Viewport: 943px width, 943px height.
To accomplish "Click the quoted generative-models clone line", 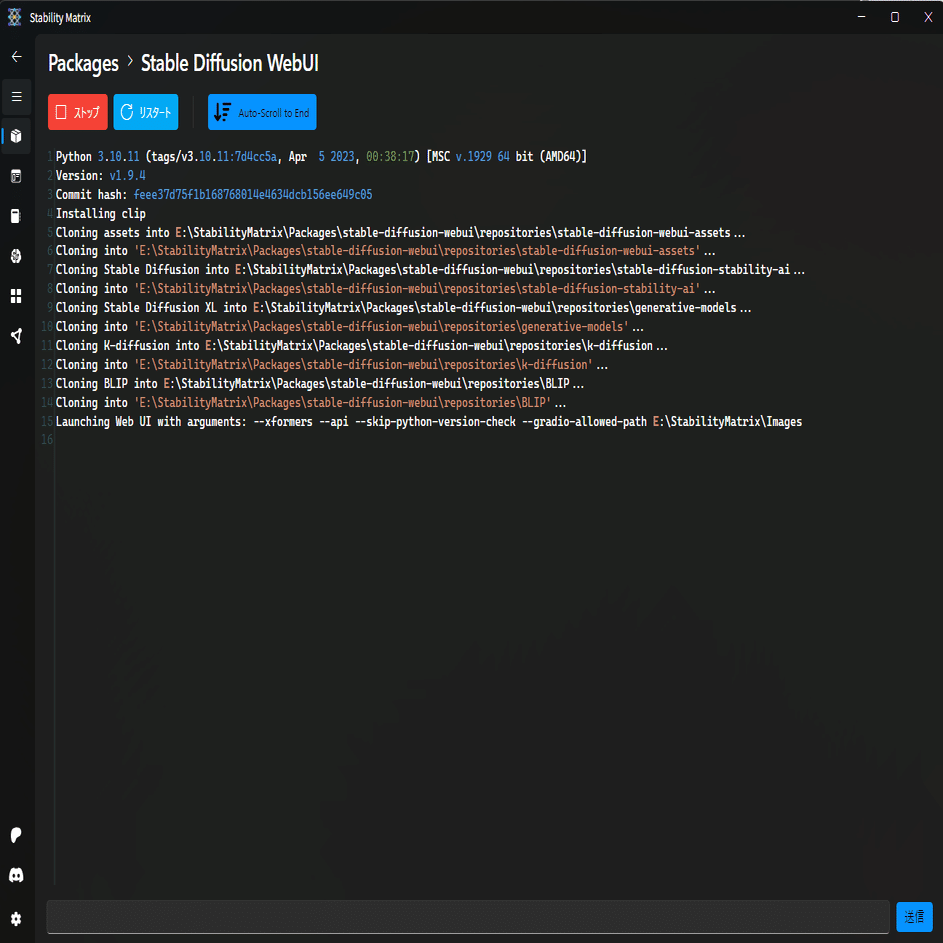I will point(349,327).
